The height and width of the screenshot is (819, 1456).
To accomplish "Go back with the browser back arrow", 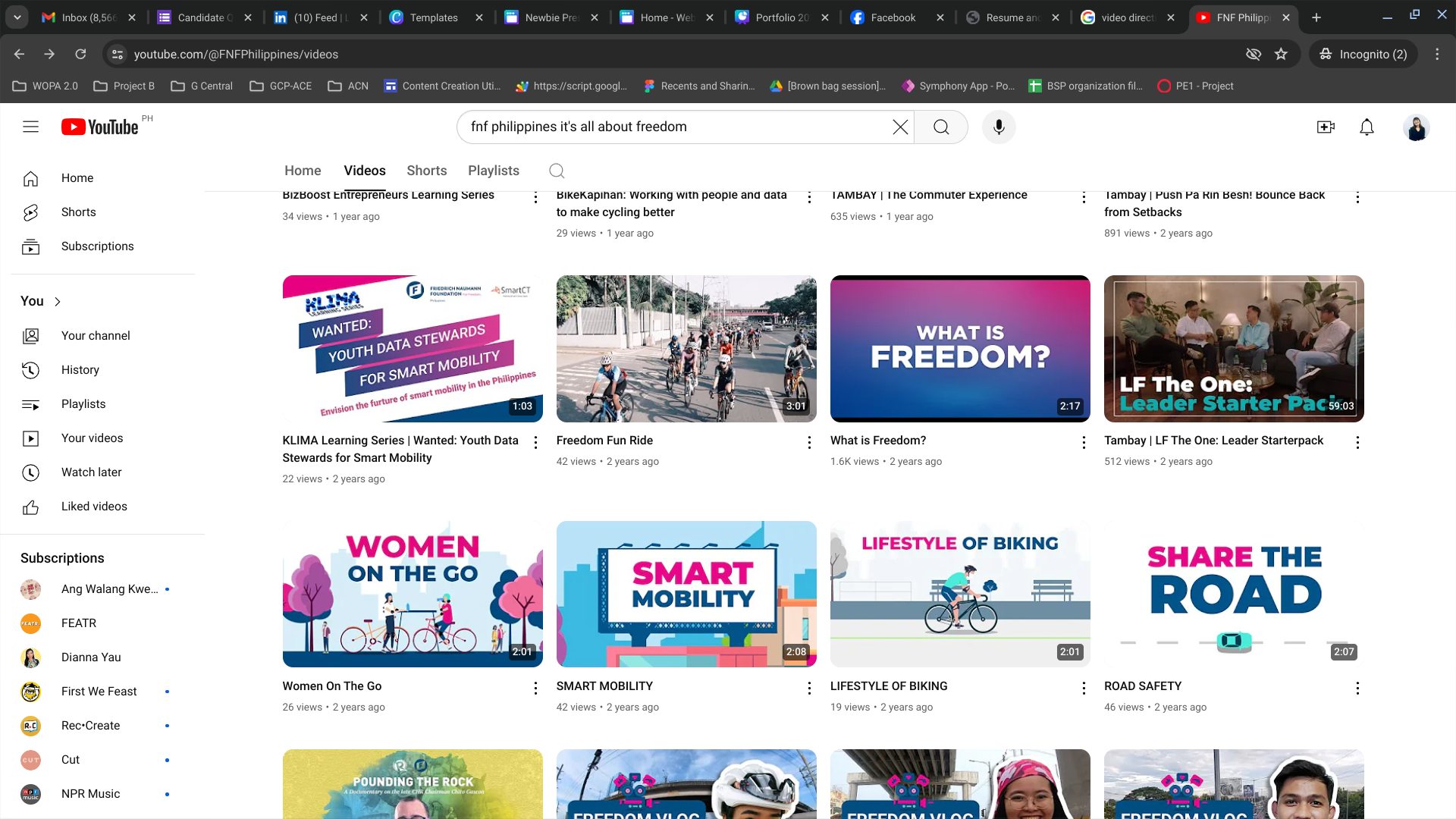I will click(20, 54).
